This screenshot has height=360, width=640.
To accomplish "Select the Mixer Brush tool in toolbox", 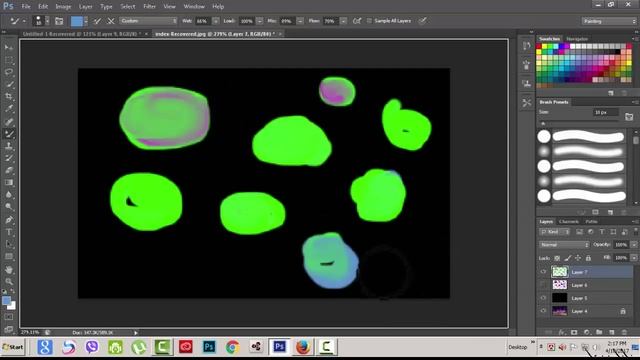I will [9, 133].
